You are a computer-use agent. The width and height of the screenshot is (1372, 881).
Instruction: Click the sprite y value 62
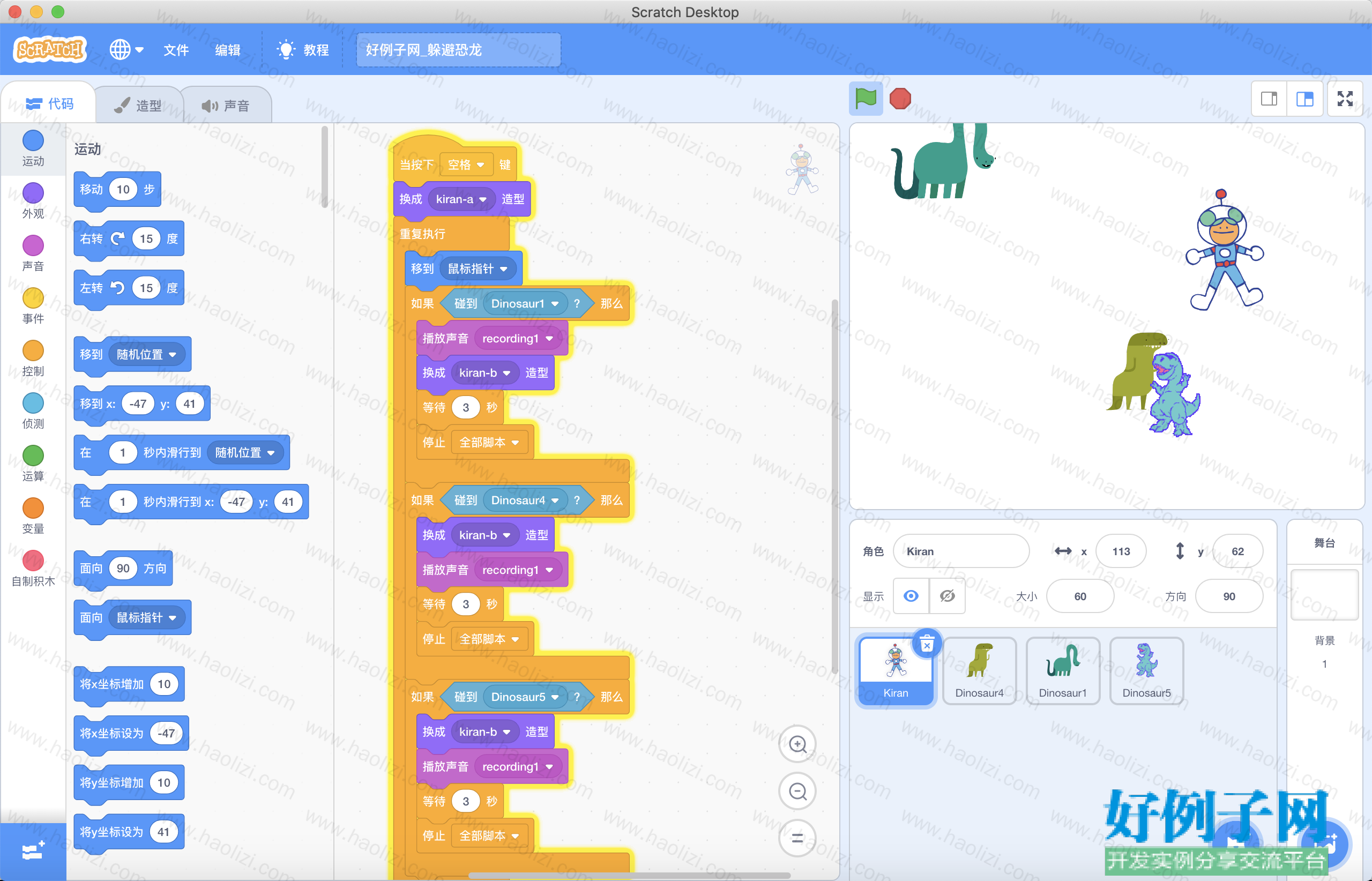pyautogui.click(x=1237, y=551)
